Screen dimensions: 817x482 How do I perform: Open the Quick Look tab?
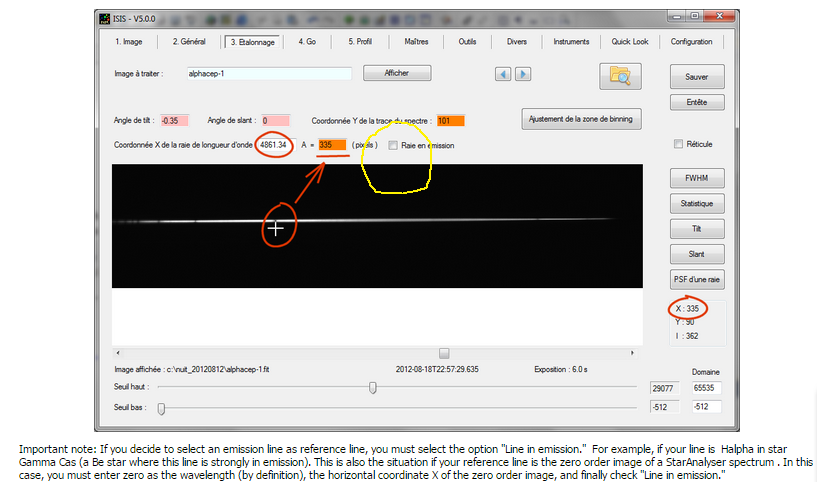pos(630,42)
